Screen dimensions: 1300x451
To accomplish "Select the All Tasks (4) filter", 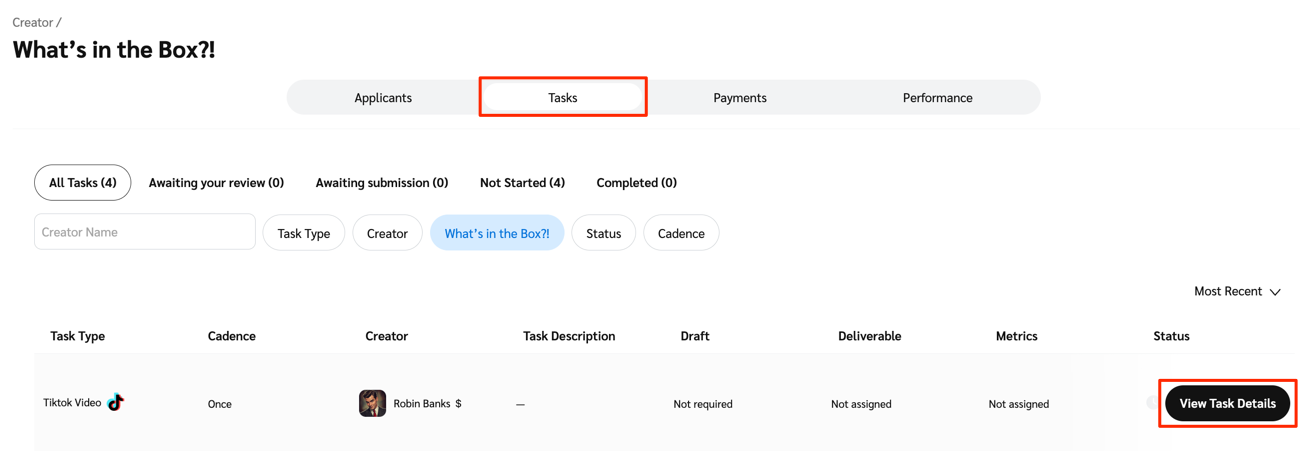I will 82,183.
